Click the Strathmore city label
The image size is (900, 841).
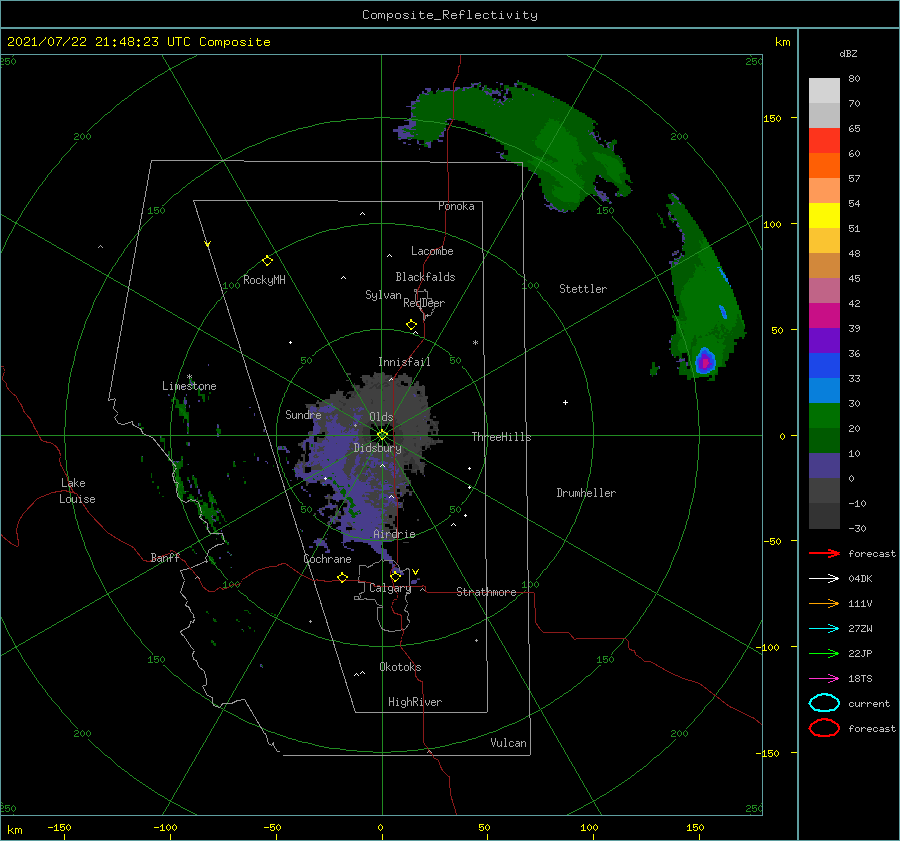[x=486, y=592]
